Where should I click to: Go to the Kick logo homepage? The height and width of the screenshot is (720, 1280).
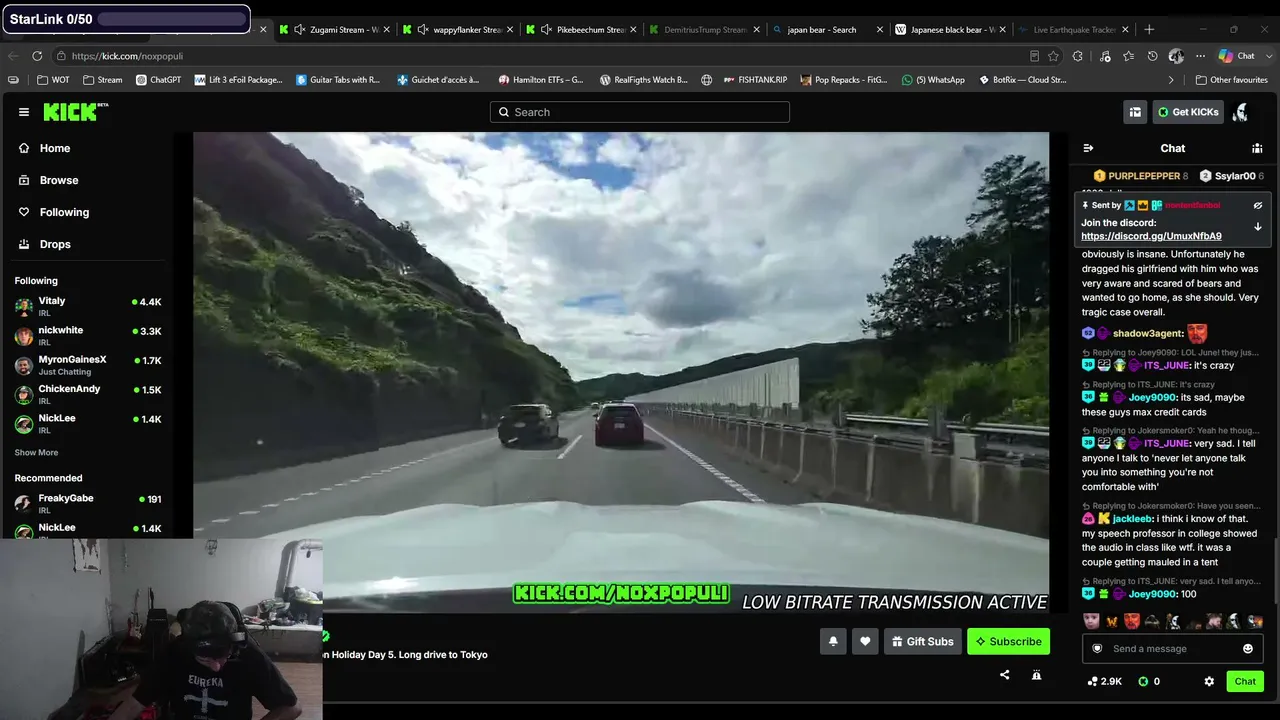(x=75, y=112)
